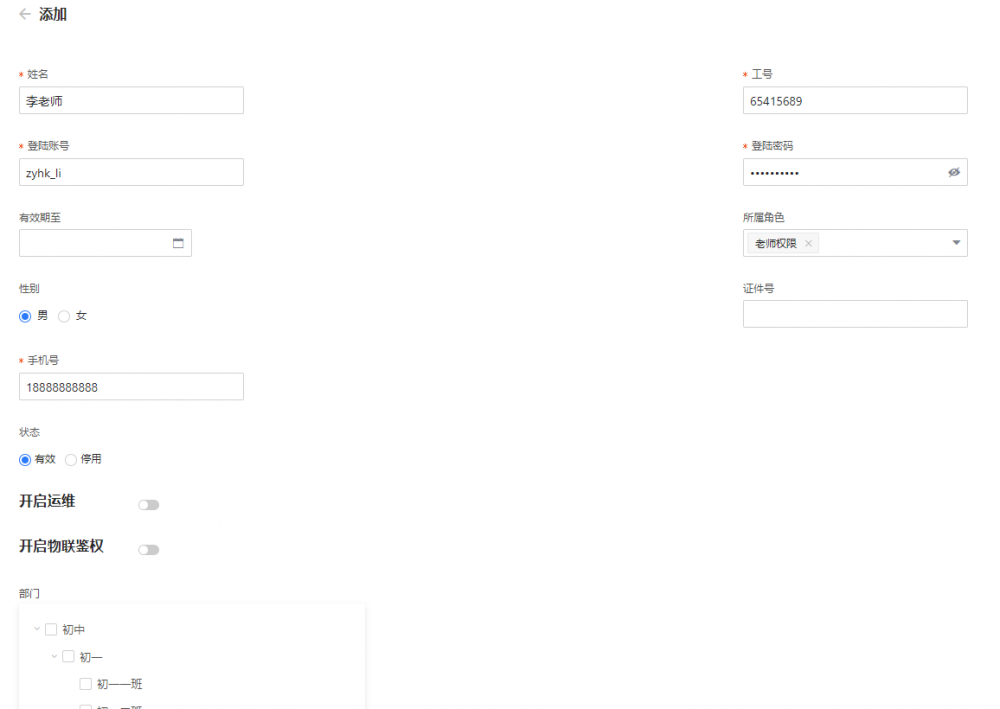1000x709 pixels.
Task: Enable the 开启运维 switch
Action: point(149,505)
